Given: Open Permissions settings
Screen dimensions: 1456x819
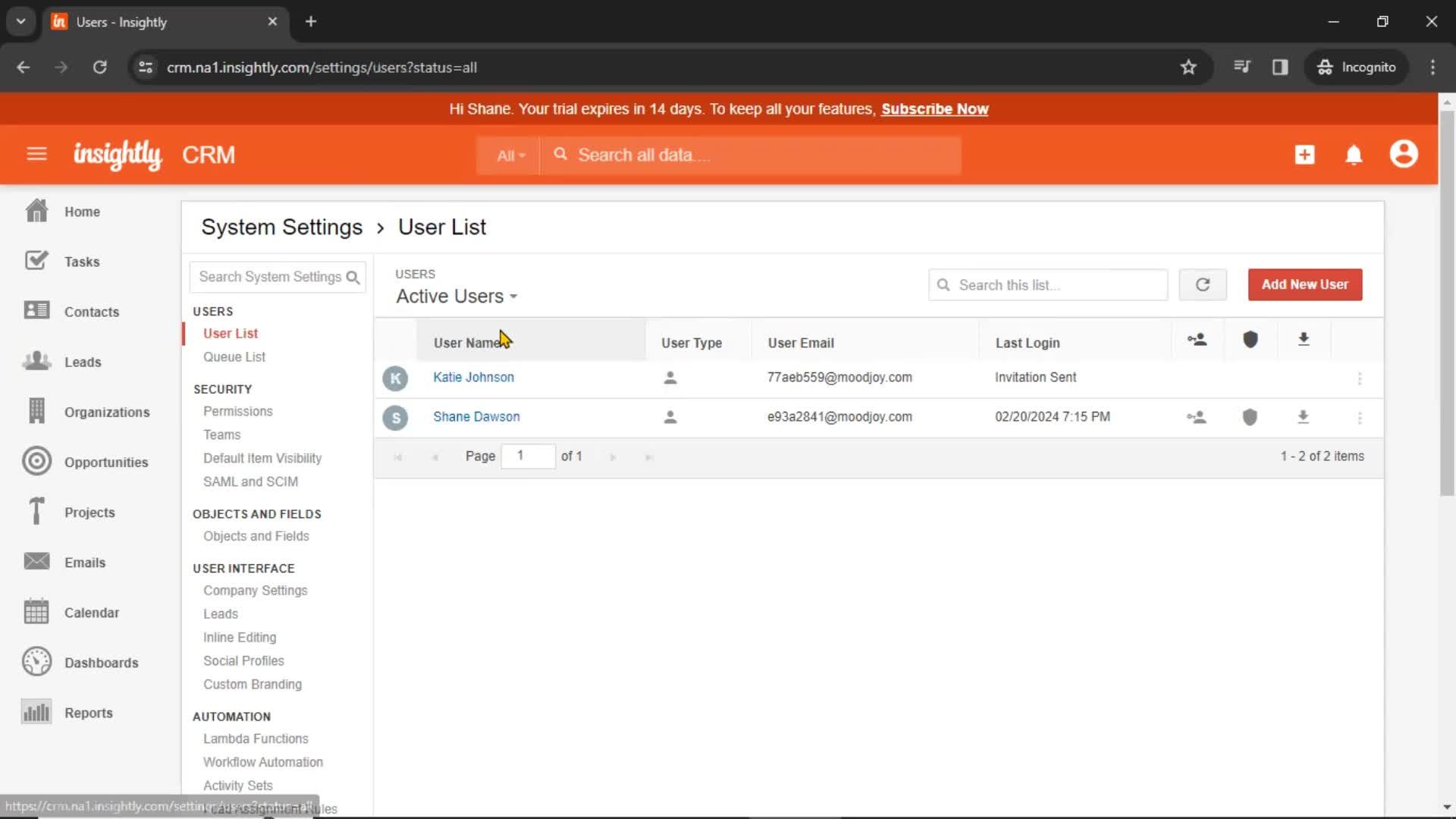Looking at the screenshot, I should [x=237, y=411].
